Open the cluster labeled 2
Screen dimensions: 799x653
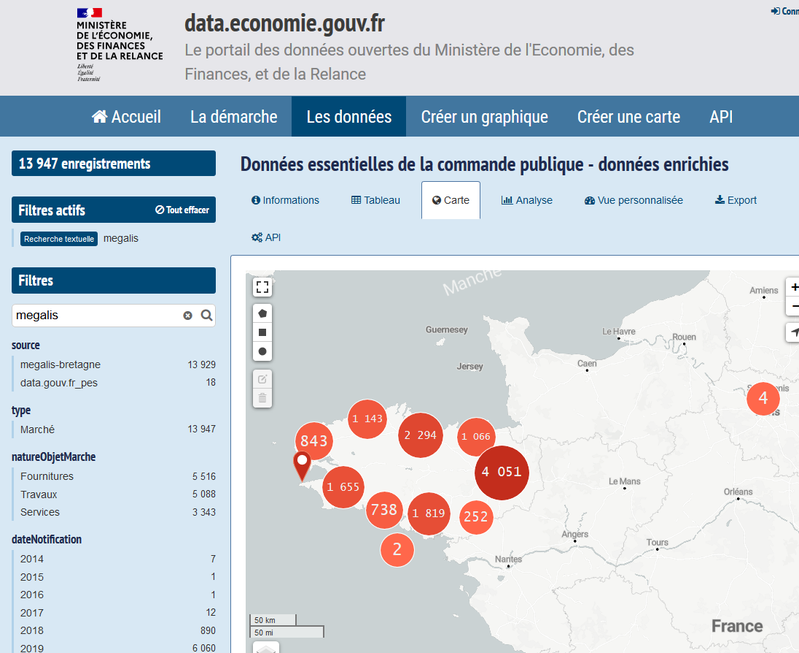pyautogui.click(x=397, y=550)
